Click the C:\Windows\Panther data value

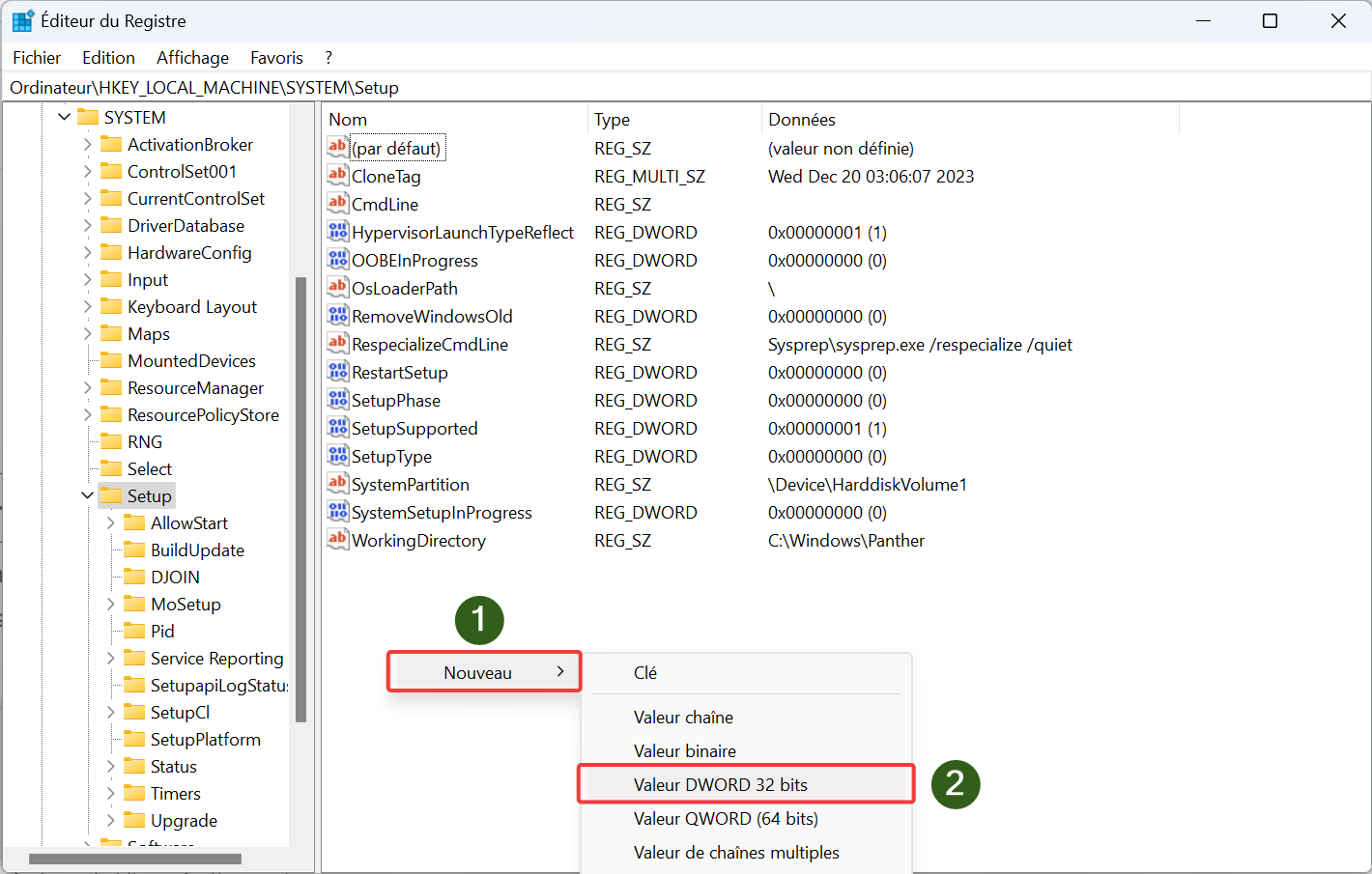pyautogui.click(x=846, y=541)
